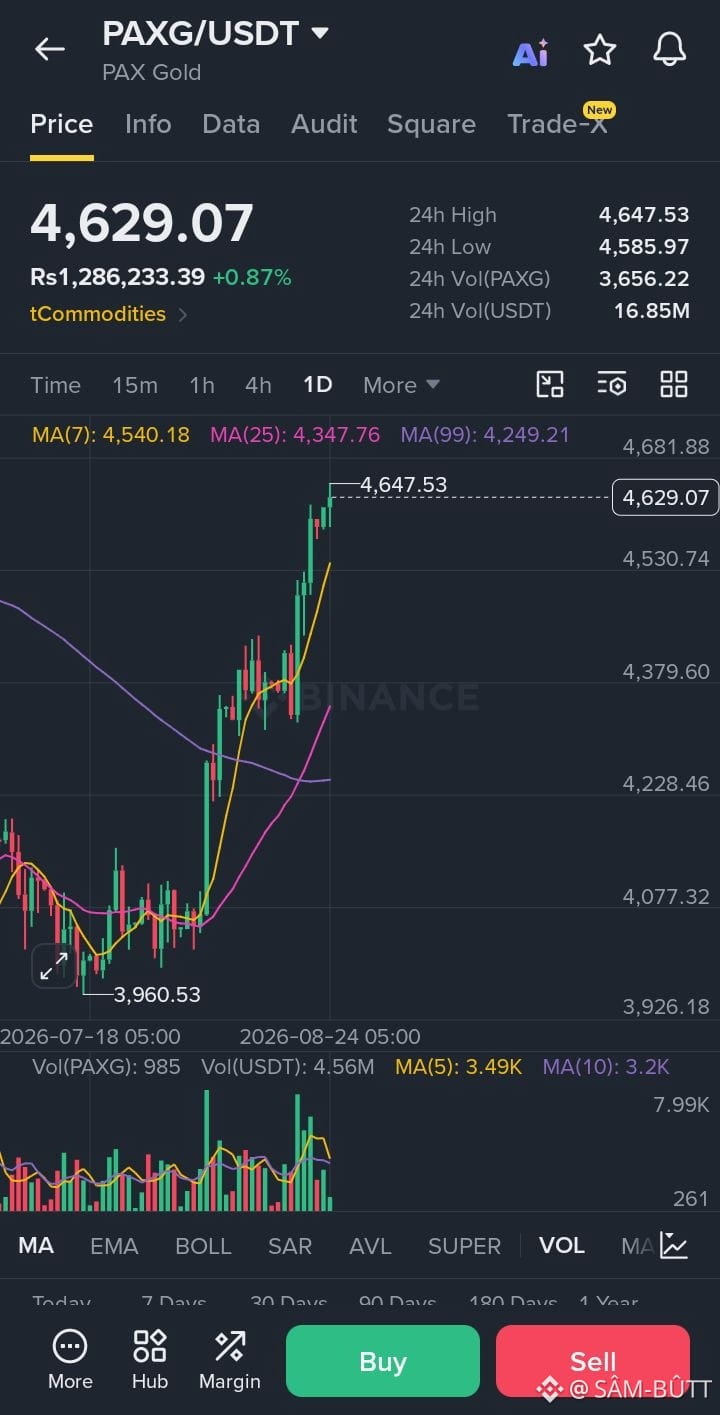Toggle the SAR indicator
Image resolution: width=720 pixels, height=1415 pixels.
(x=290, y=1246)
